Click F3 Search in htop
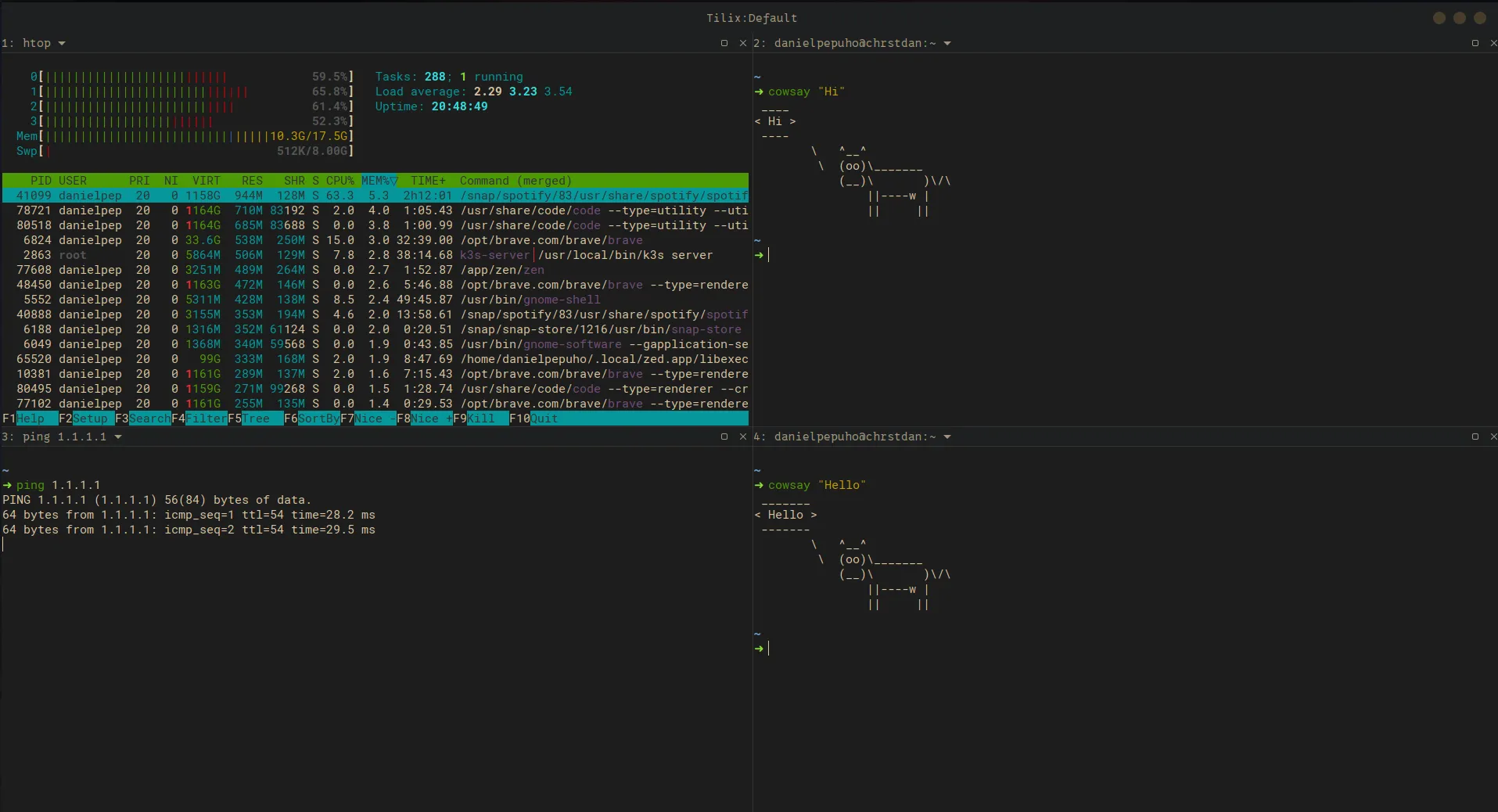Image resolution: width=1498 pixels, height=812 pixels. click(x=142, y=419)
